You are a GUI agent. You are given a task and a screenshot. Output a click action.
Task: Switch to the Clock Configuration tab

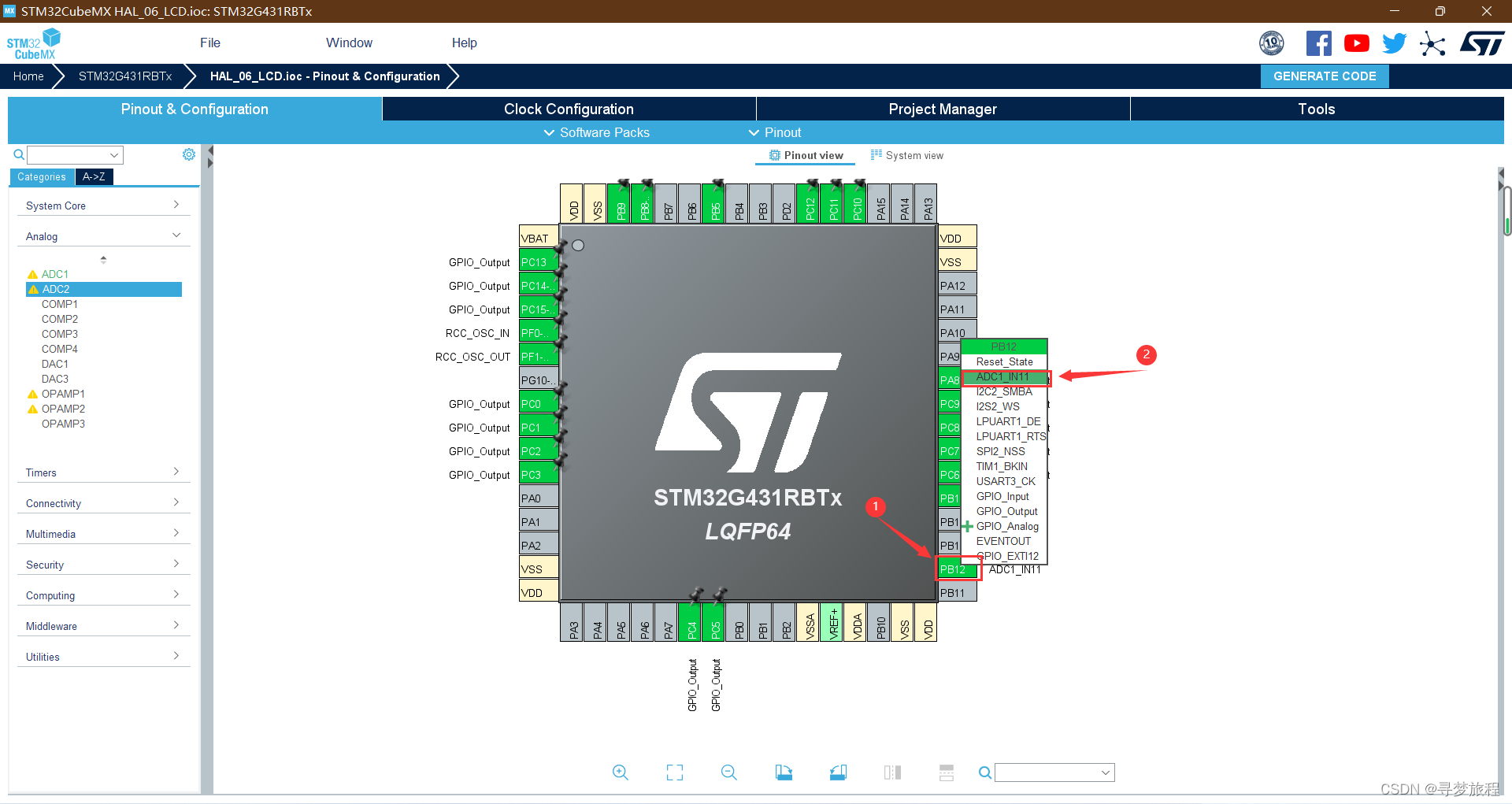568,109
